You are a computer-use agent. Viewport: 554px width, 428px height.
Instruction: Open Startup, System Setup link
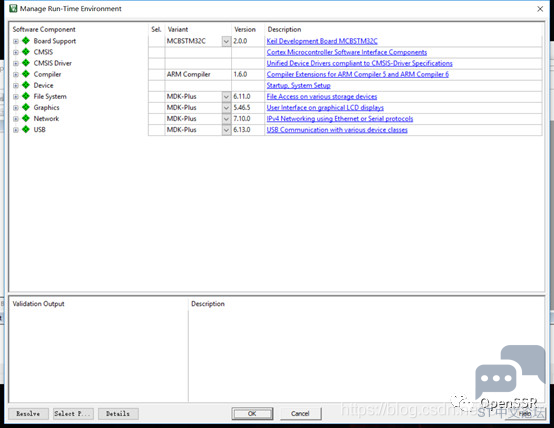pyautogui.click(x=299, y=86)
